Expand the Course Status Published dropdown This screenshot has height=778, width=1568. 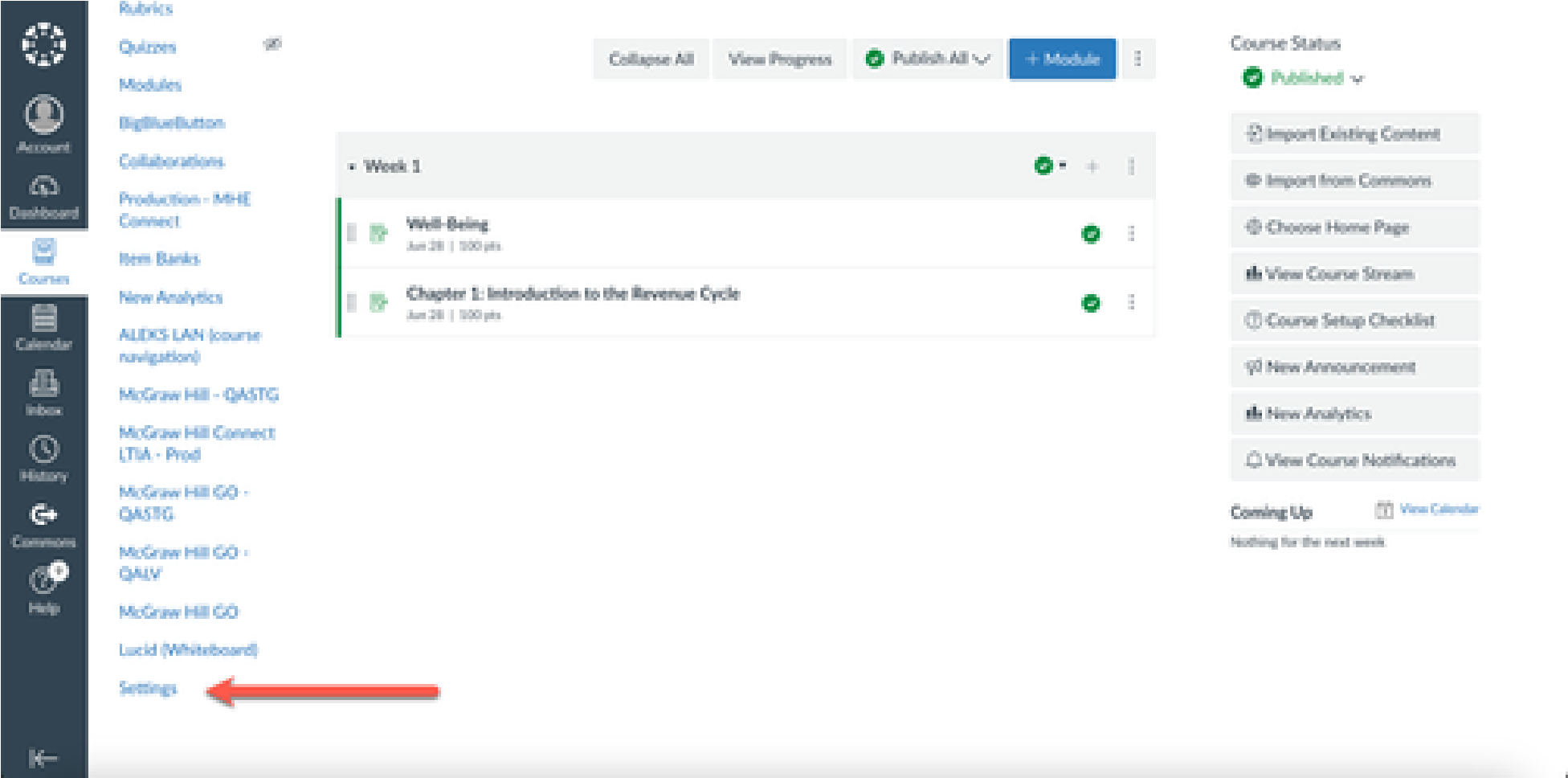[1303, 78]
